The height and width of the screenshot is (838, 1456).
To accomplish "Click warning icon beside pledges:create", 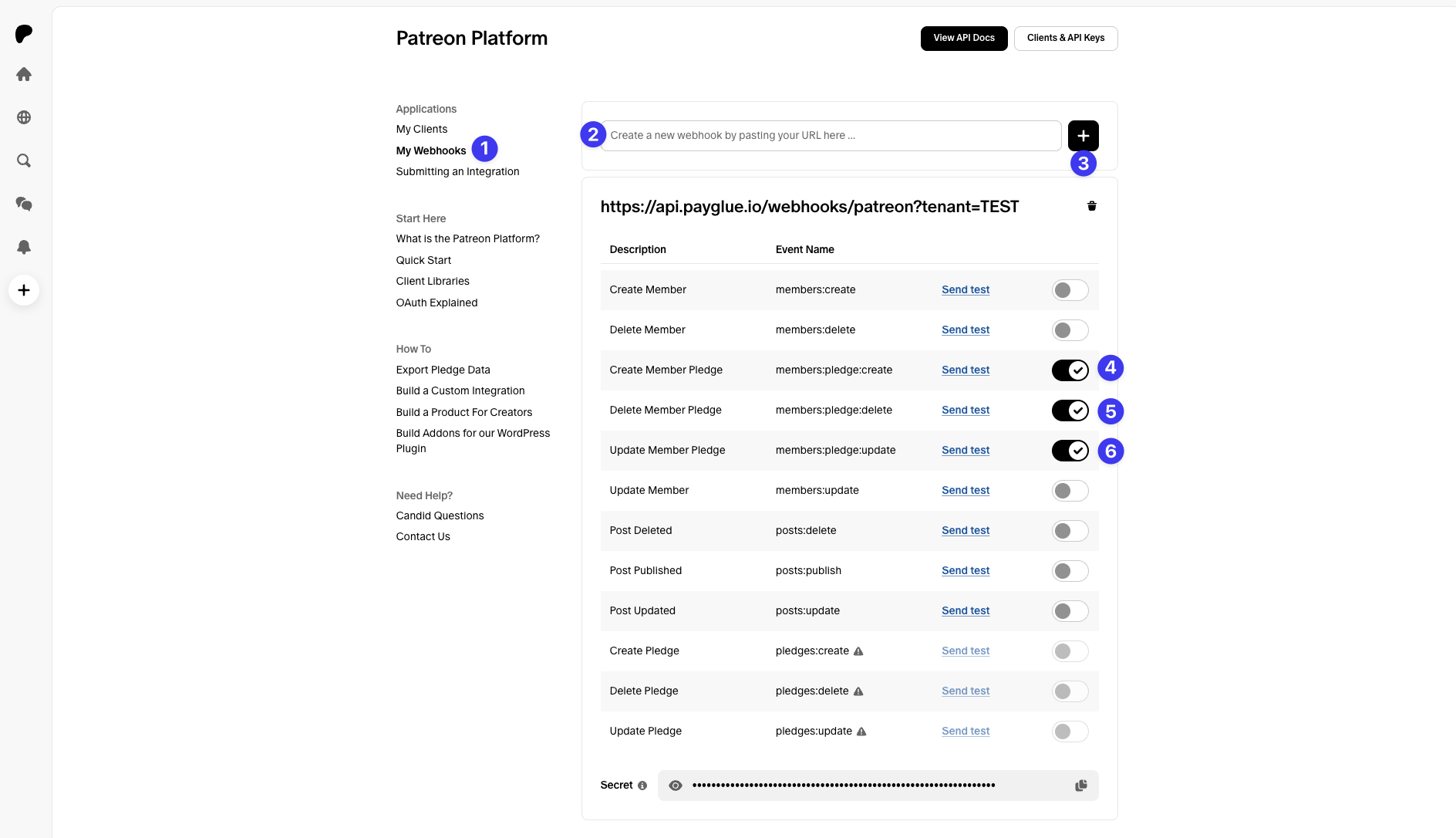I will click(x=858, y=651).
